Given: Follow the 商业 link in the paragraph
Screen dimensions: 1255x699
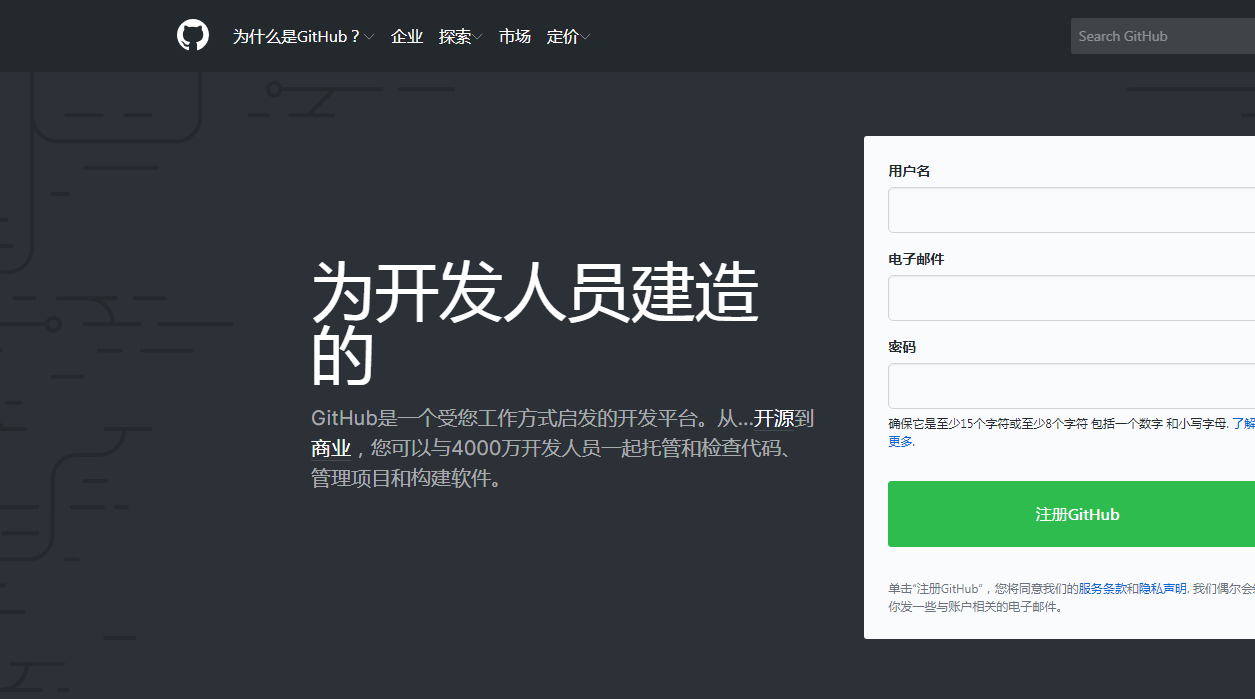Looking at the screenshot, I should 331,448.
